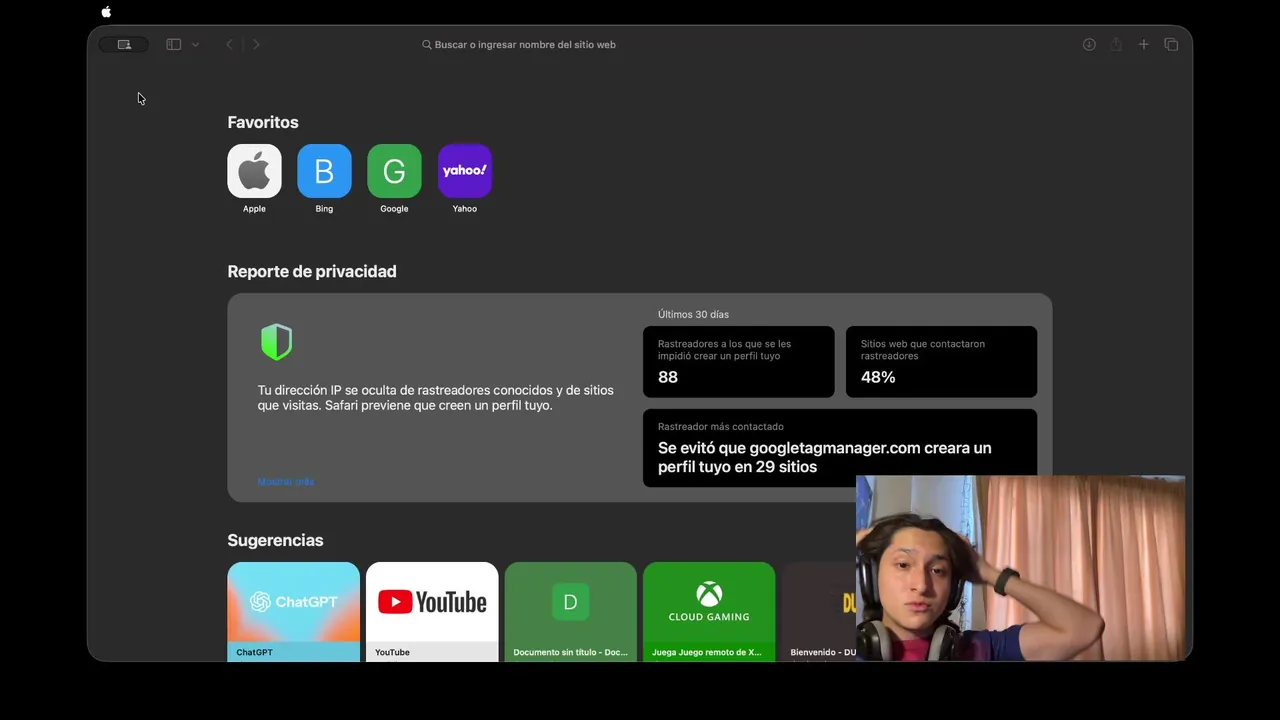Screen dimensions: 1280x720
Task: Click the 'Tu dirección IP se oculta' text
Action: click(435, 398)
